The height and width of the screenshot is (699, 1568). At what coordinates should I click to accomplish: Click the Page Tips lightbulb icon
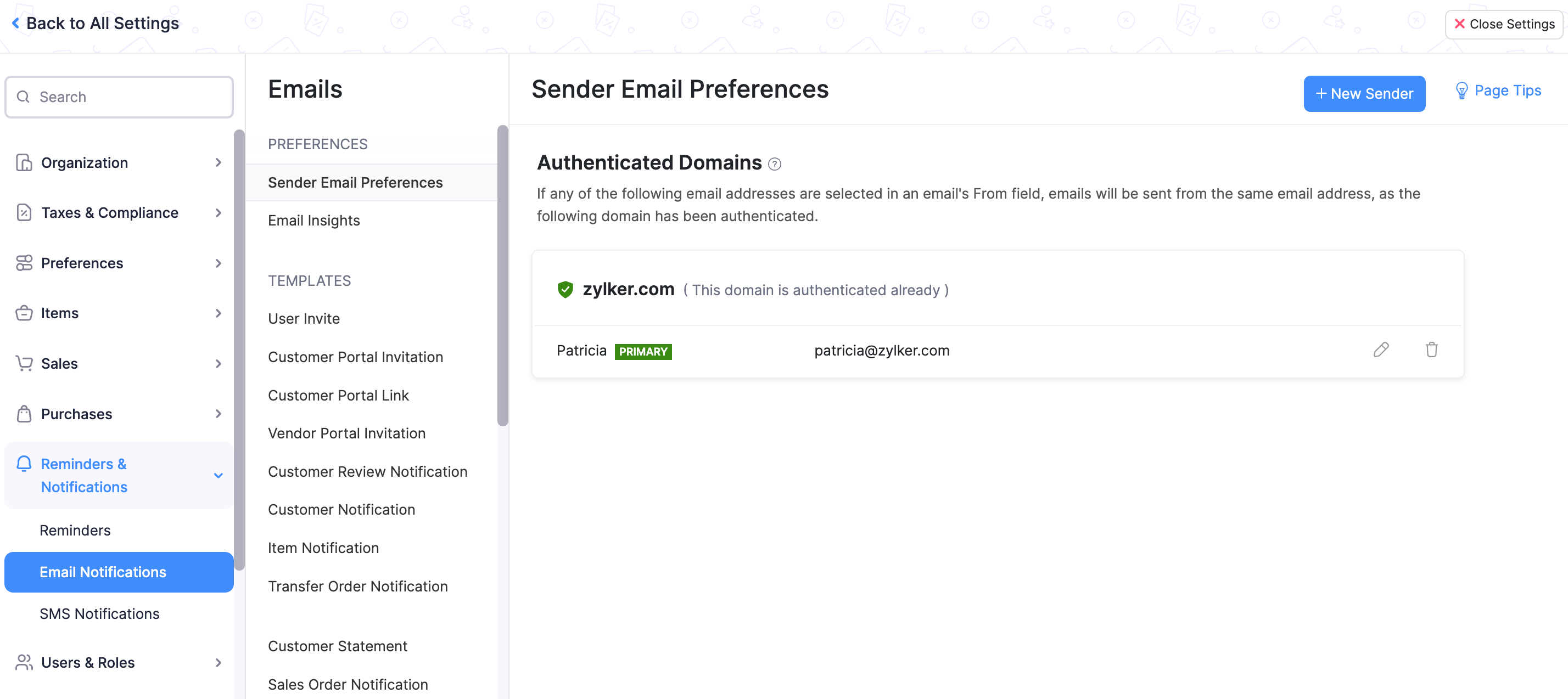coord(1461,91)
